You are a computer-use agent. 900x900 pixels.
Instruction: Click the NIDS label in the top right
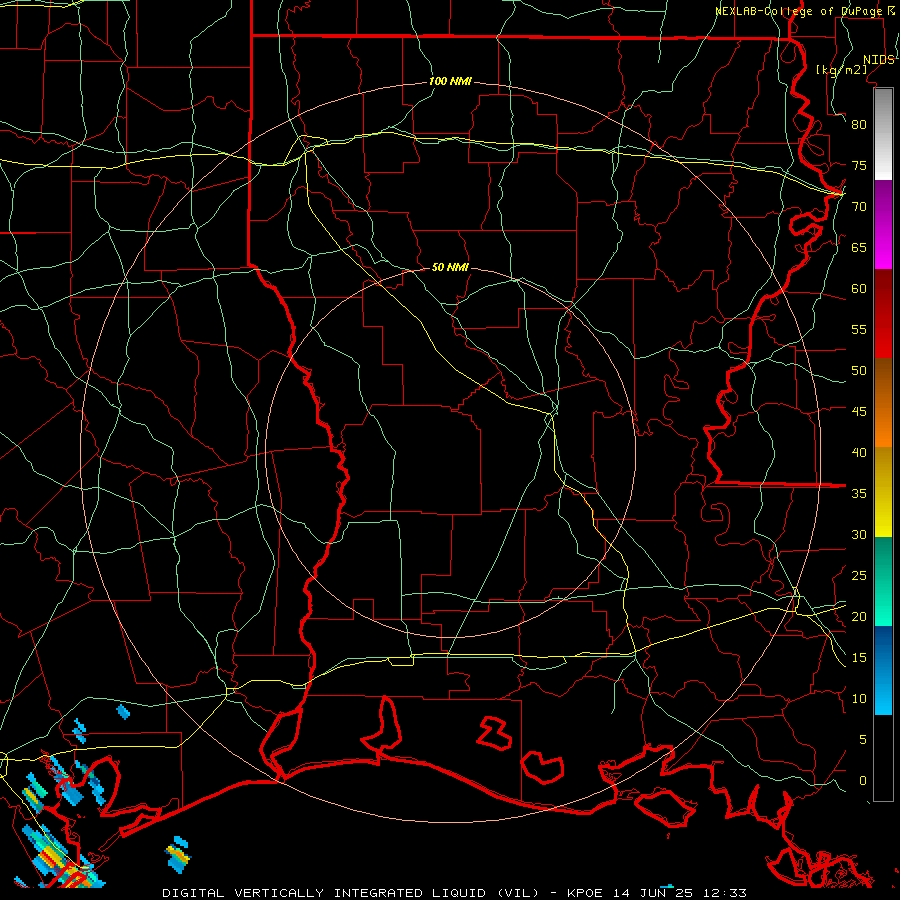coord(878,60)
